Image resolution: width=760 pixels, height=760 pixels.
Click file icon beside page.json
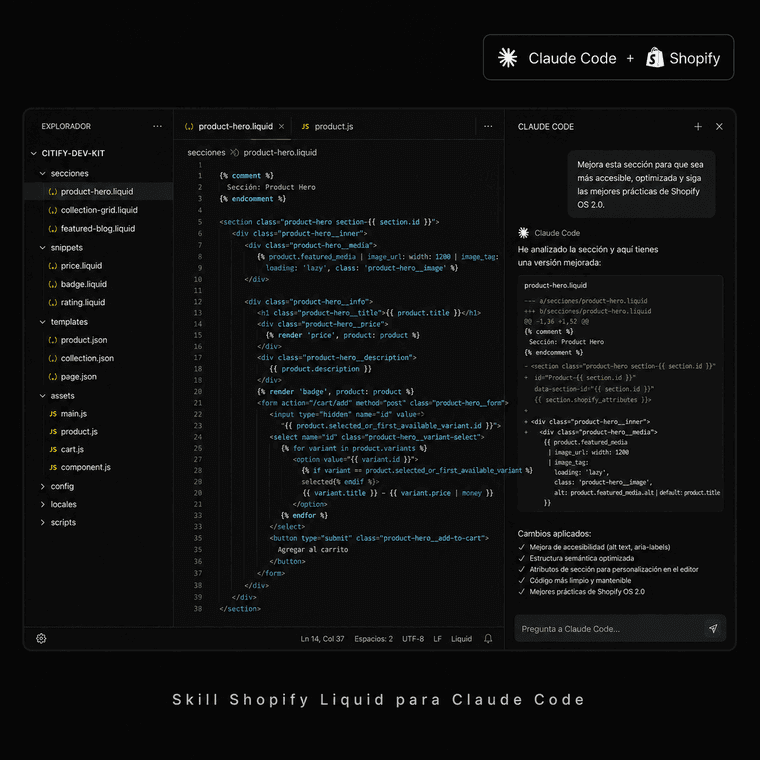[53, 377]
